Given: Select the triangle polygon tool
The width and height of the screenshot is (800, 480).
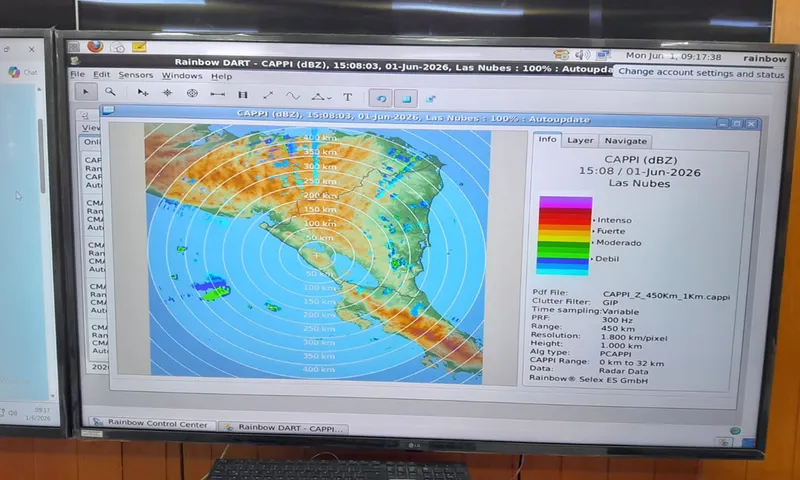Looking at the screenshot, I should (x=318, y=96).
